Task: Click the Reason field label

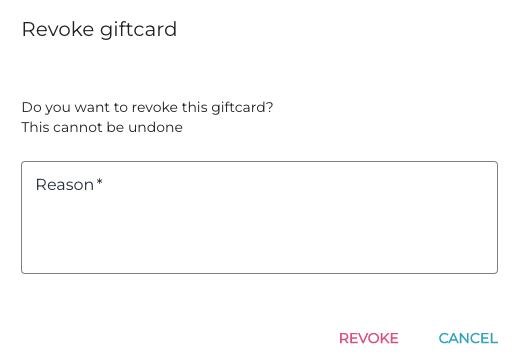Action: pyautogui.click(x=65, y=185)
